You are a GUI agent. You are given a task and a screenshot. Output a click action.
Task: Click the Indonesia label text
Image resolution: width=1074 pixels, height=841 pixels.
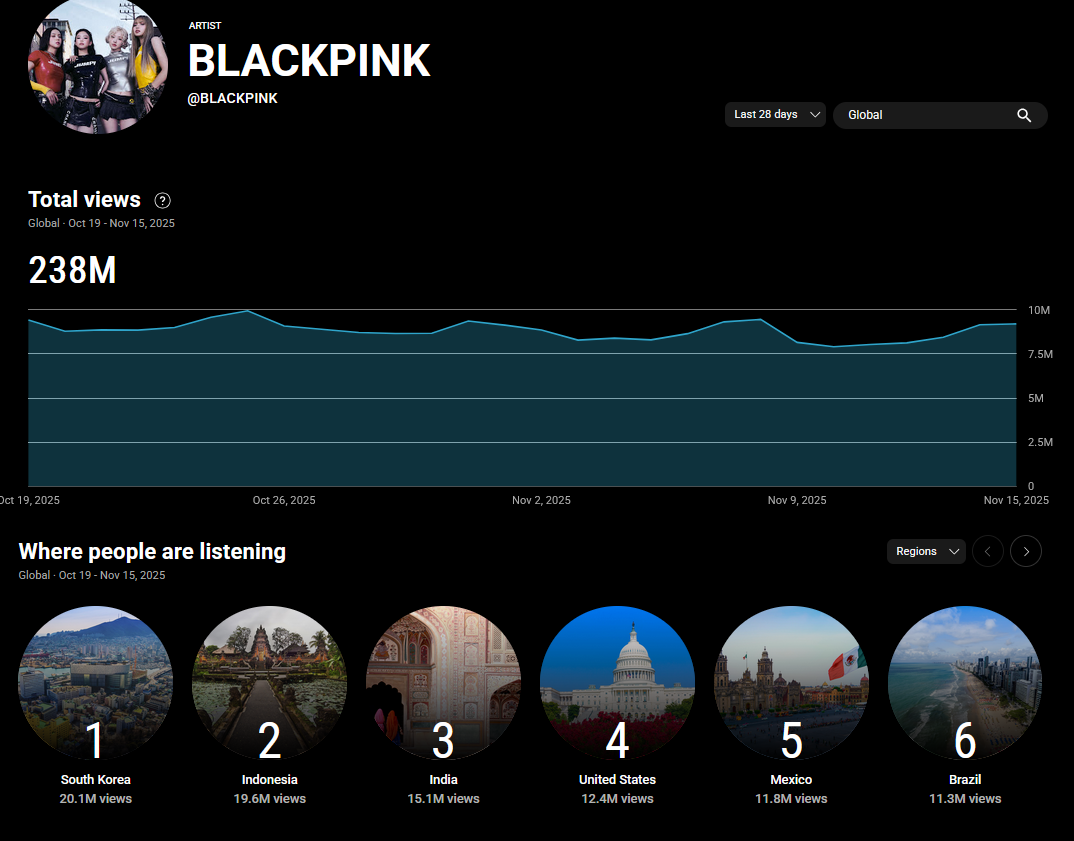pos(269,779)
